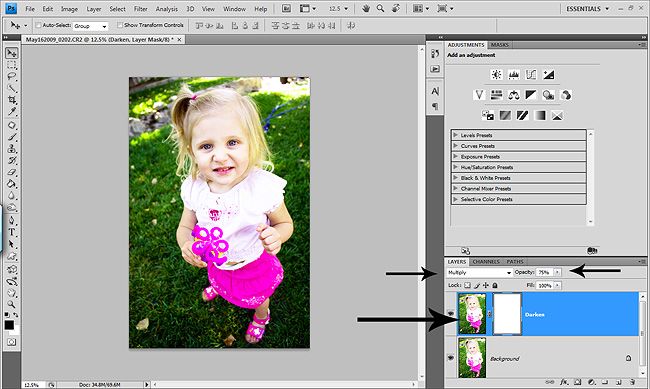The width and height of the screenshot is (650, 389).
Task: Toggle lock image pixels
Action: (x=477, y=285)
